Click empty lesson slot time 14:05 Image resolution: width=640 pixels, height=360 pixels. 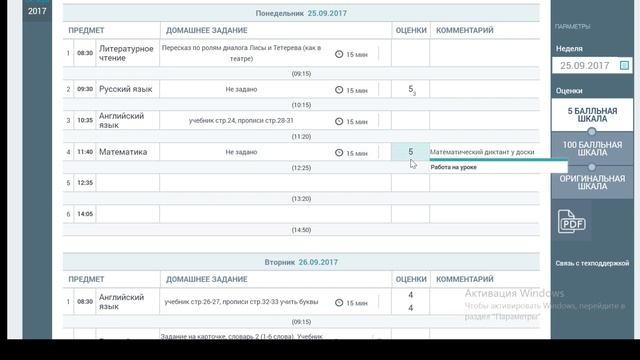point(85,214)
